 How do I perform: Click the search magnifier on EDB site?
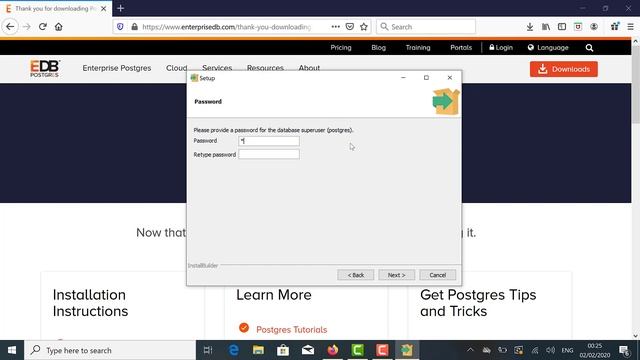coord(589,48)
